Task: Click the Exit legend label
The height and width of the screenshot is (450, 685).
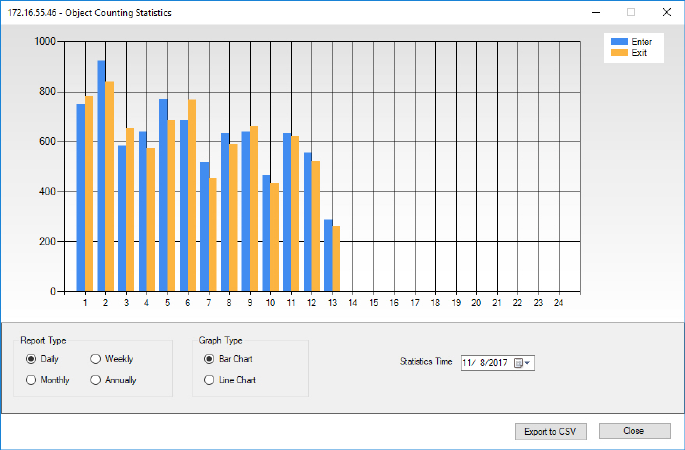Action: (639, 52)
